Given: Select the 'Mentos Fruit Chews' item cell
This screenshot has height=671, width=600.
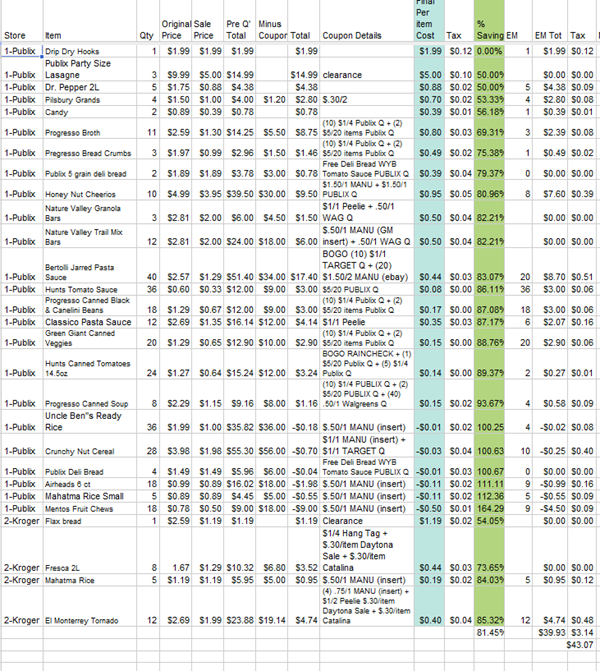Looking at the screenshot, I should pyautogui.click(x=89, y=509).
